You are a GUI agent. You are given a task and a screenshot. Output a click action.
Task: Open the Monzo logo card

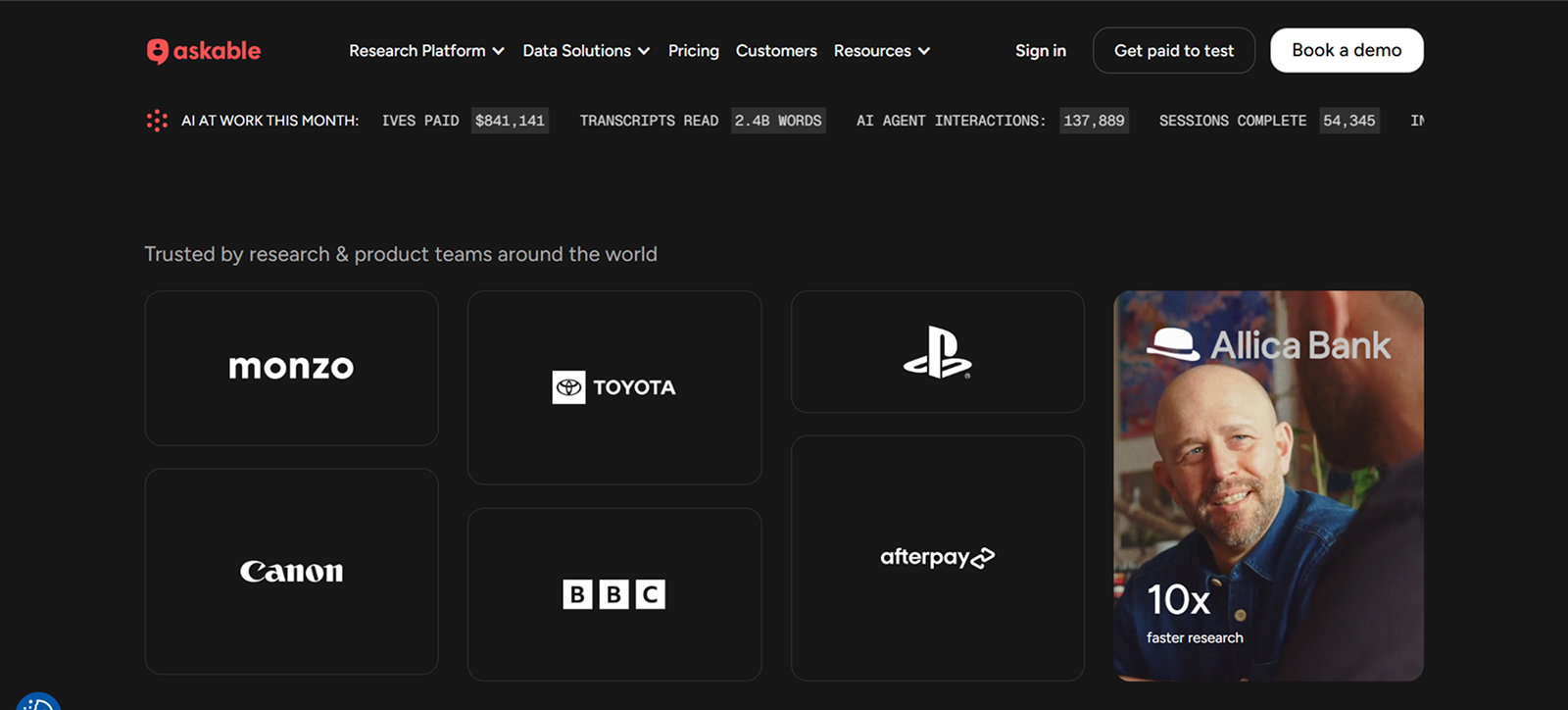(291, 368)
